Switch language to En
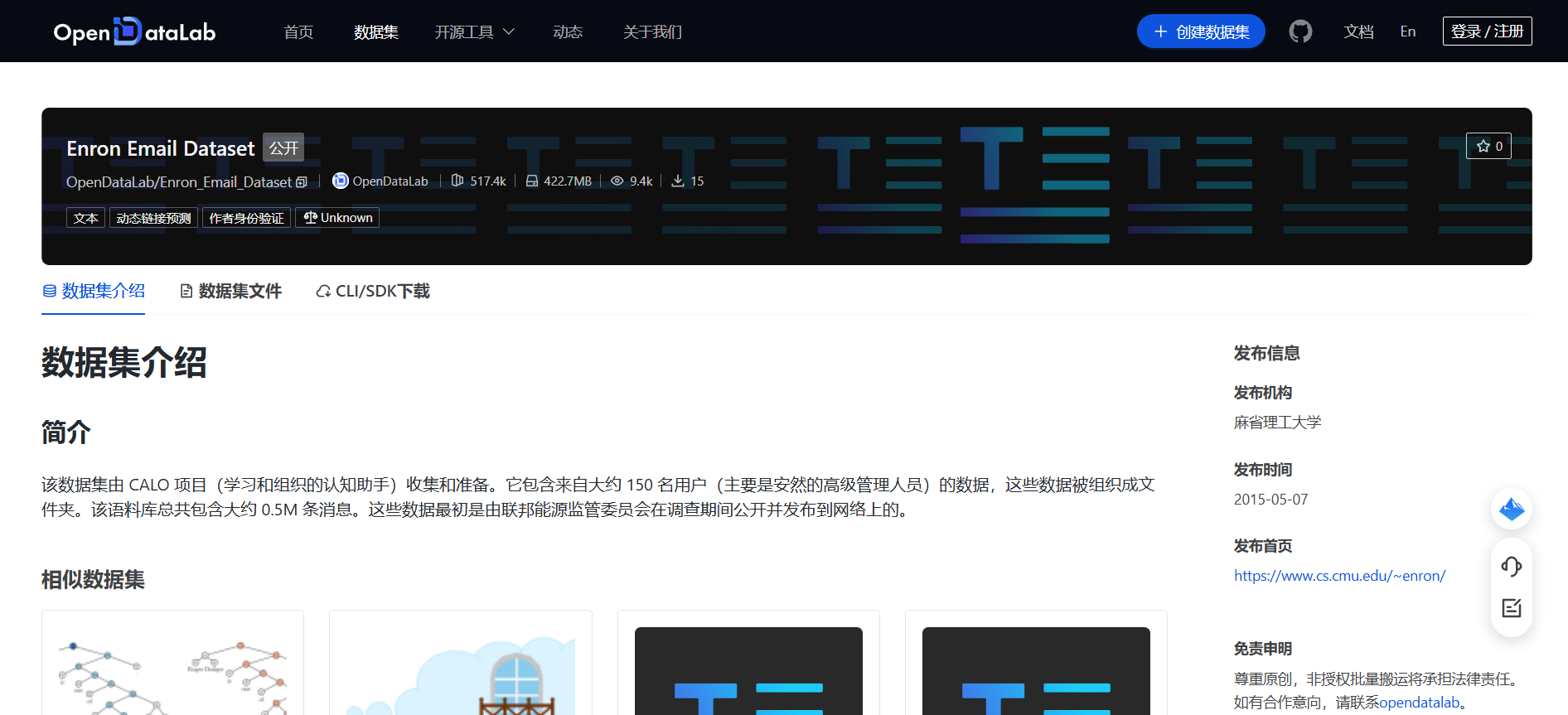Screen dimensions: 1568x715 coord(1408,31)
